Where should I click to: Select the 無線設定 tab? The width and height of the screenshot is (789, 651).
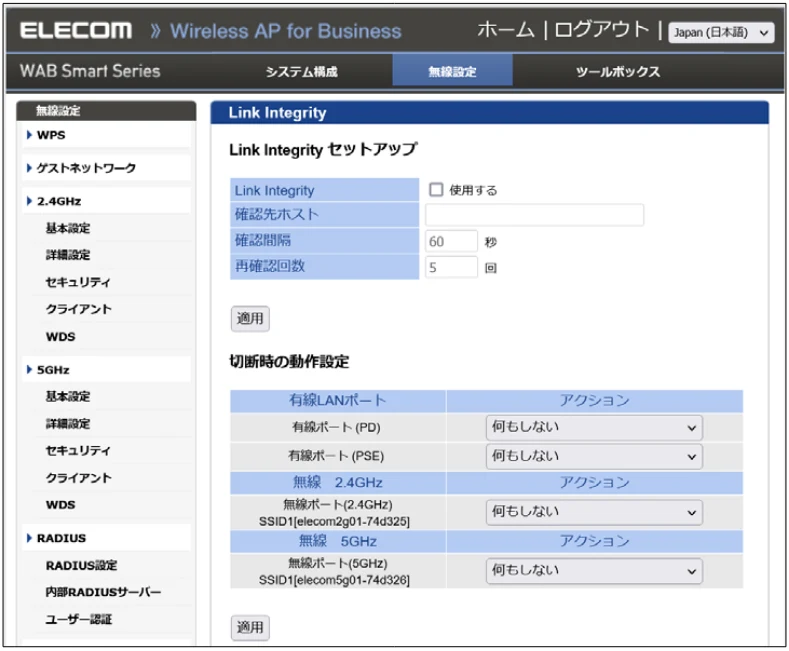click(452, 71)
